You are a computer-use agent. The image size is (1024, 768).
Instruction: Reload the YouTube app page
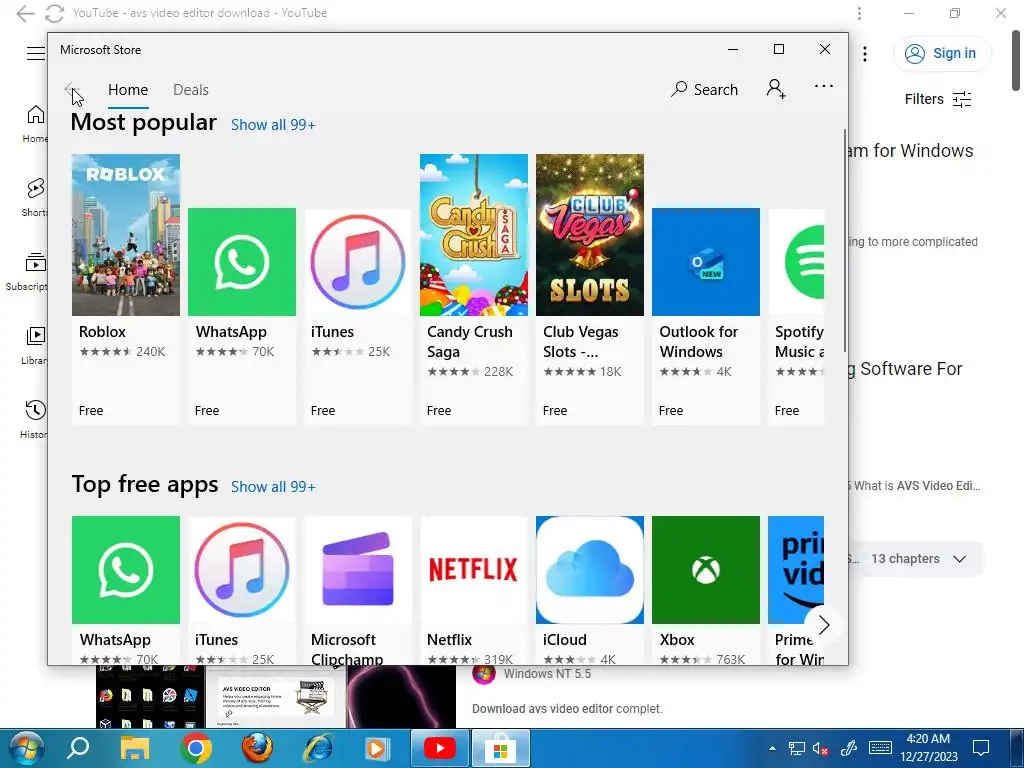55,13
